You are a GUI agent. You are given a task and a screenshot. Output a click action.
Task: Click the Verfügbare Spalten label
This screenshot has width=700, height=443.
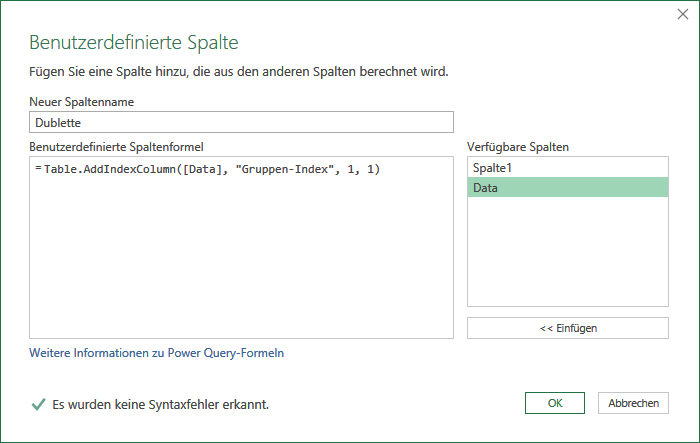coord(518,147)
